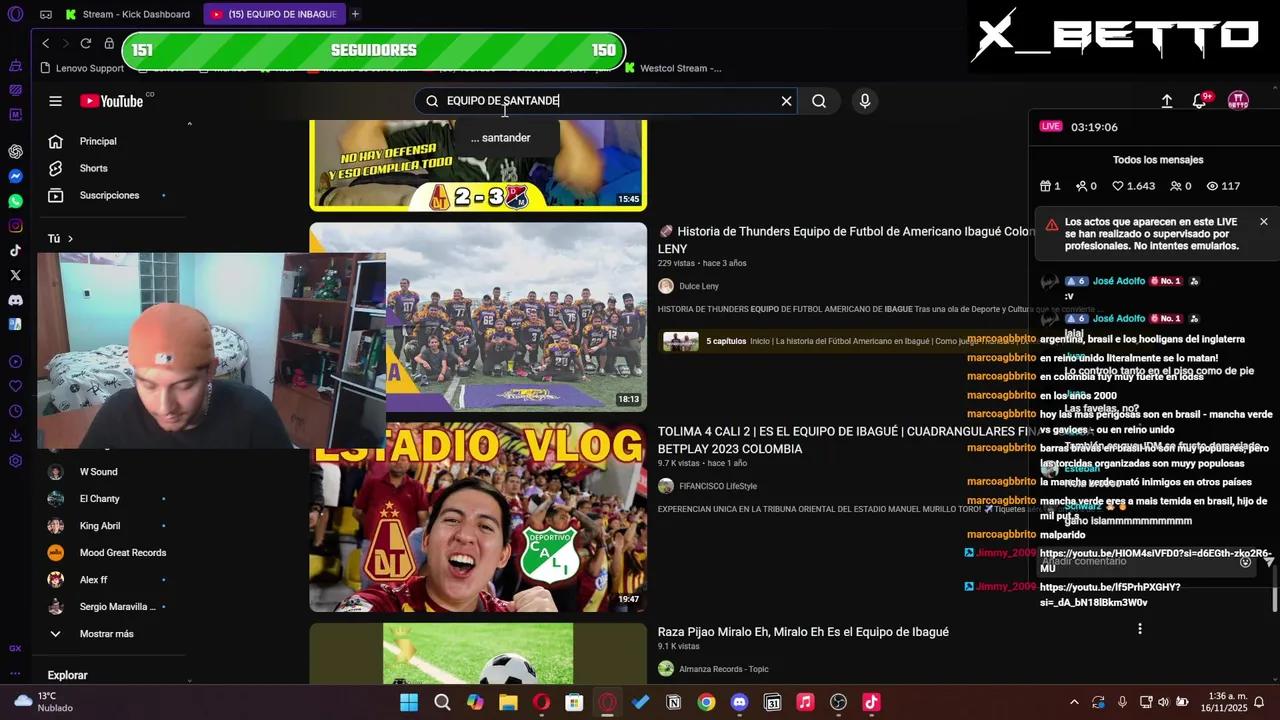Click the YouTube search input field
Screen dimensions: 1280x720
(x=605, y=101)
